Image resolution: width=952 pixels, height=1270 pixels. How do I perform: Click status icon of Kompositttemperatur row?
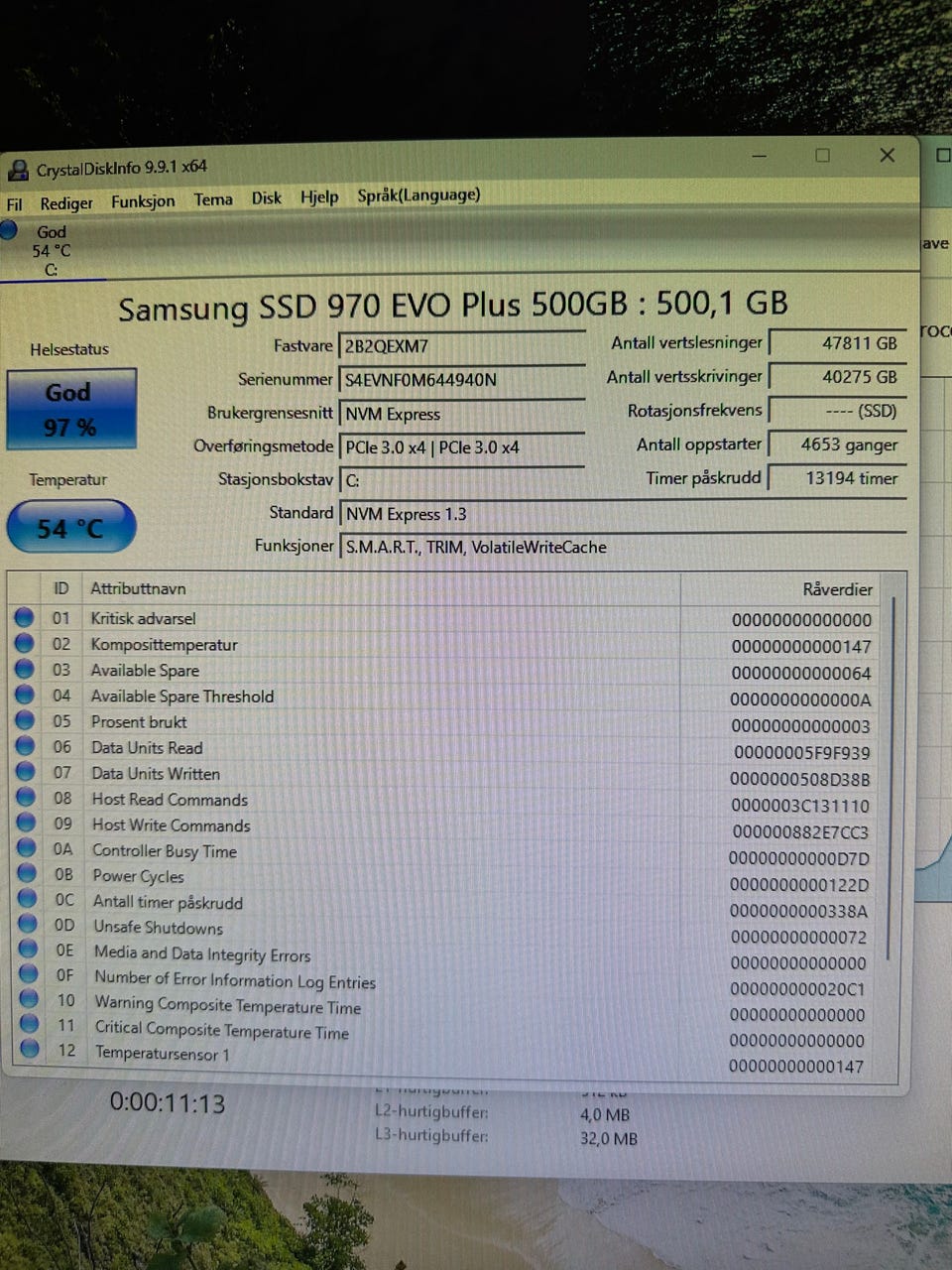[x=24, y=643]
